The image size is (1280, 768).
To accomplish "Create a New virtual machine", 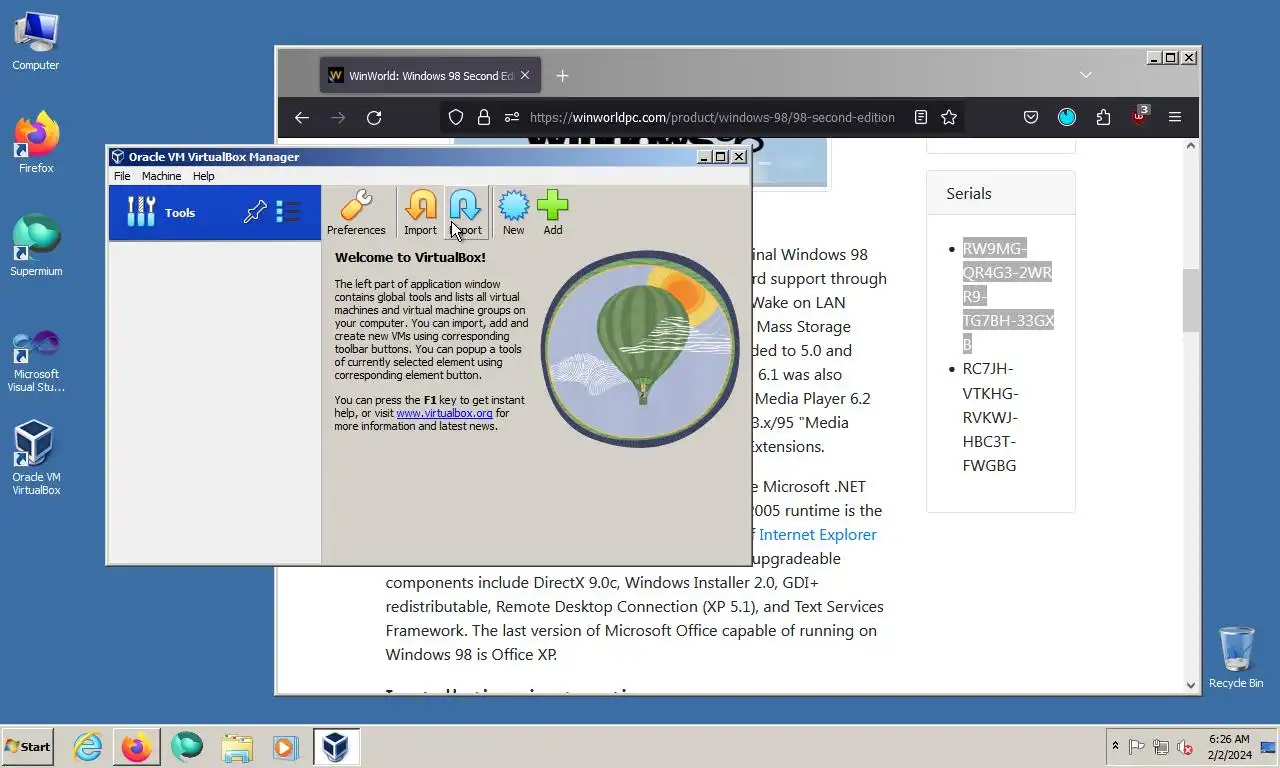I will coord(513,212).
